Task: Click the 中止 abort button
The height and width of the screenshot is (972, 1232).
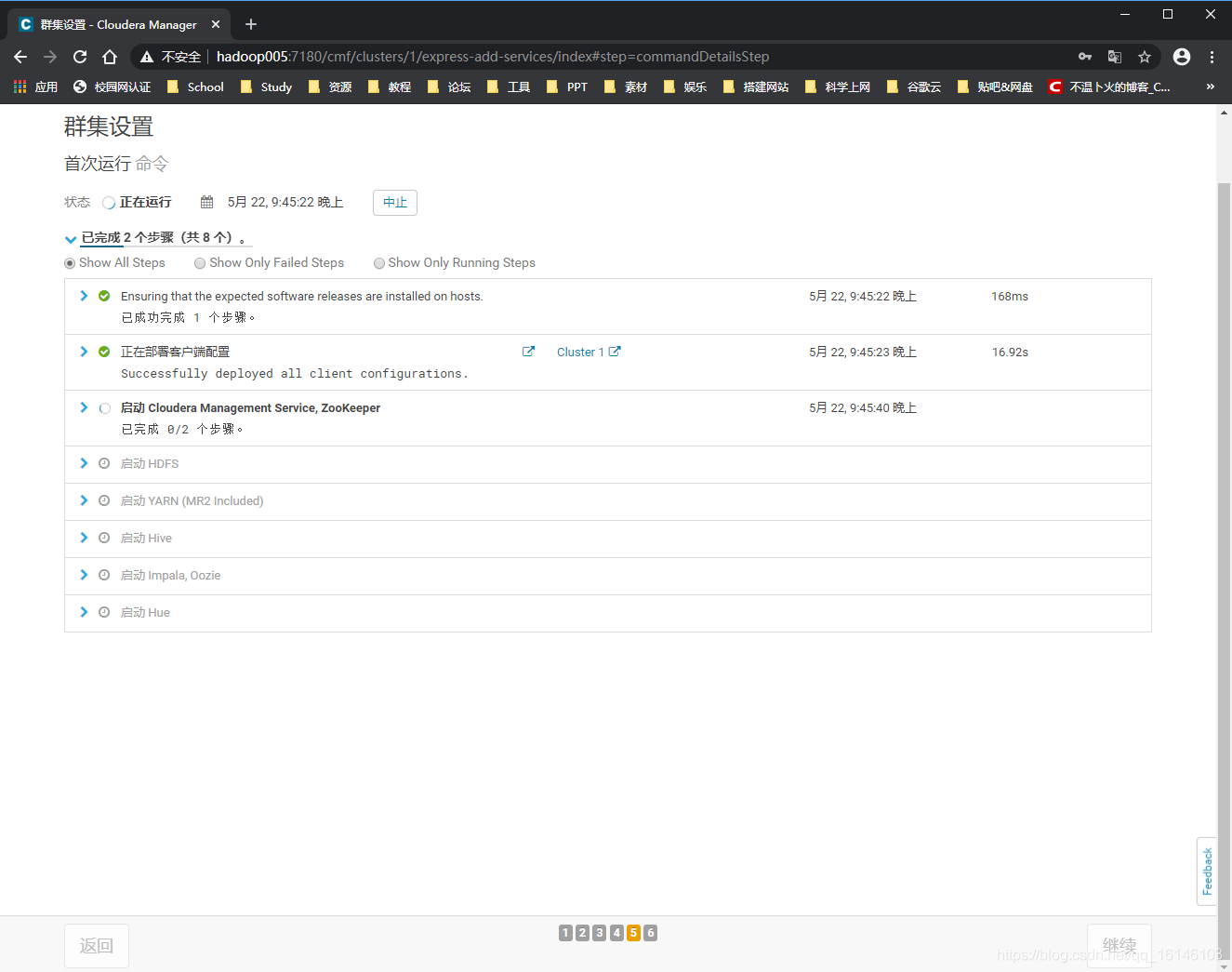Action: [x=395, y=203]
